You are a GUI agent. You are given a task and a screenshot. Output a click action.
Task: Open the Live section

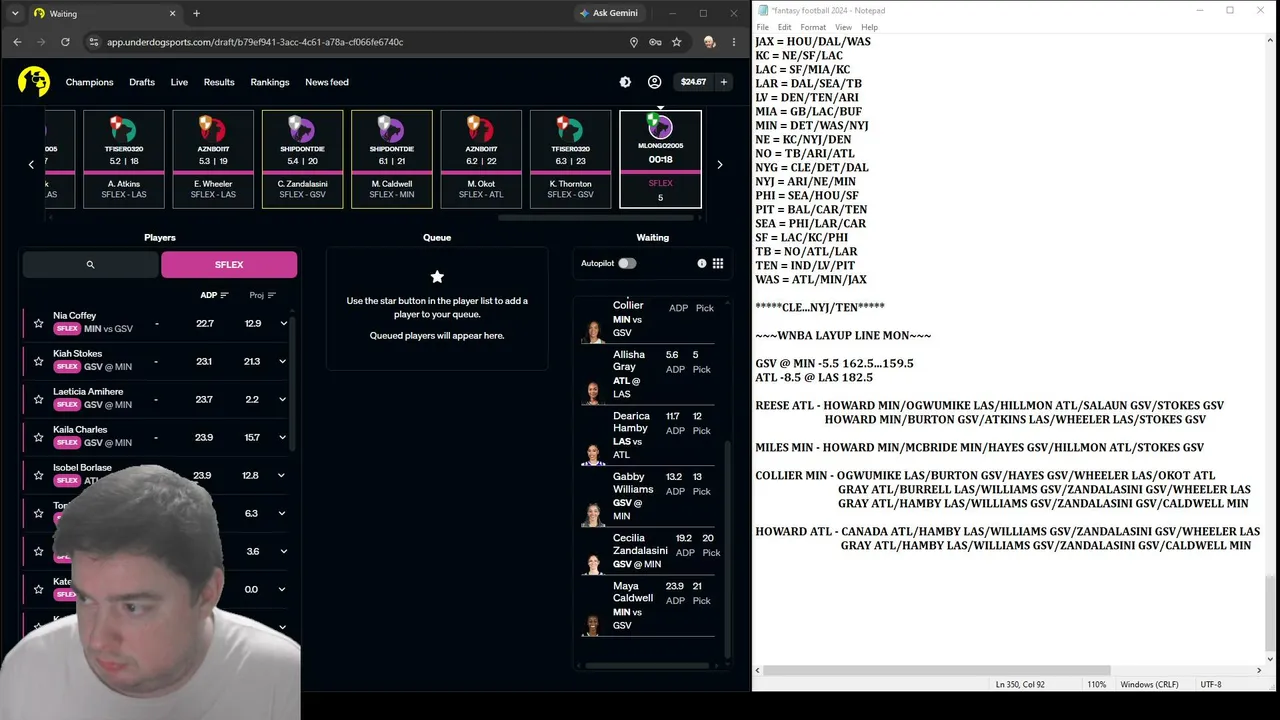179,82
